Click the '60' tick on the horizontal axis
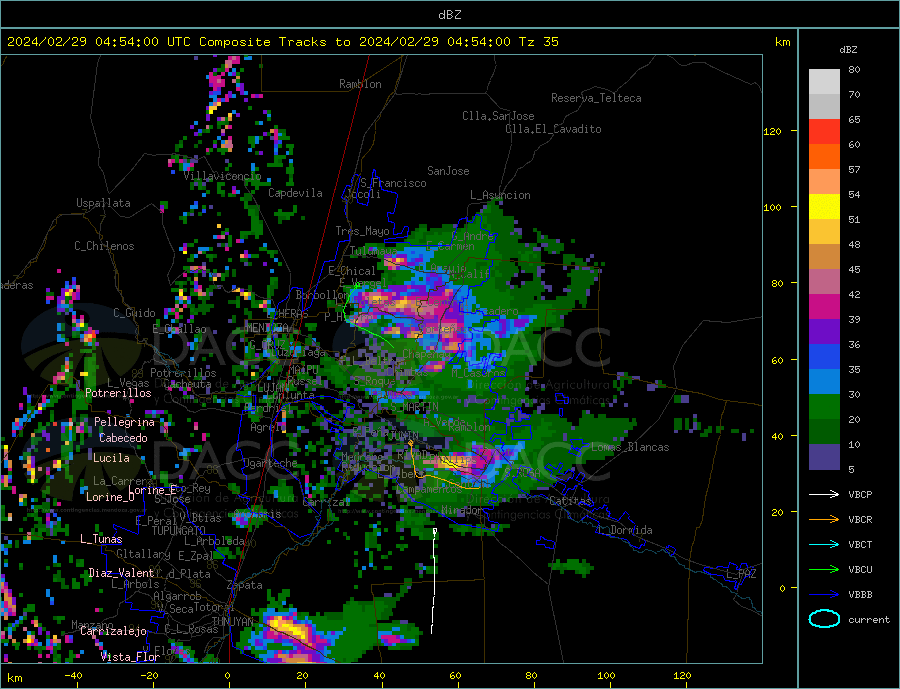 point(455,675)
